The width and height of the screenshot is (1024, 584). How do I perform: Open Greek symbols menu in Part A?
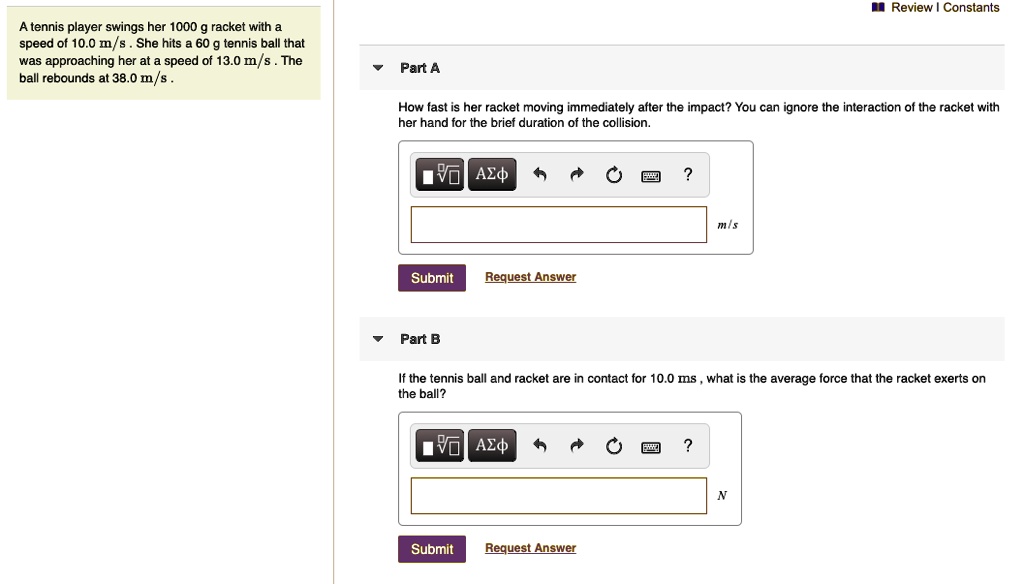tap(492, 175)
